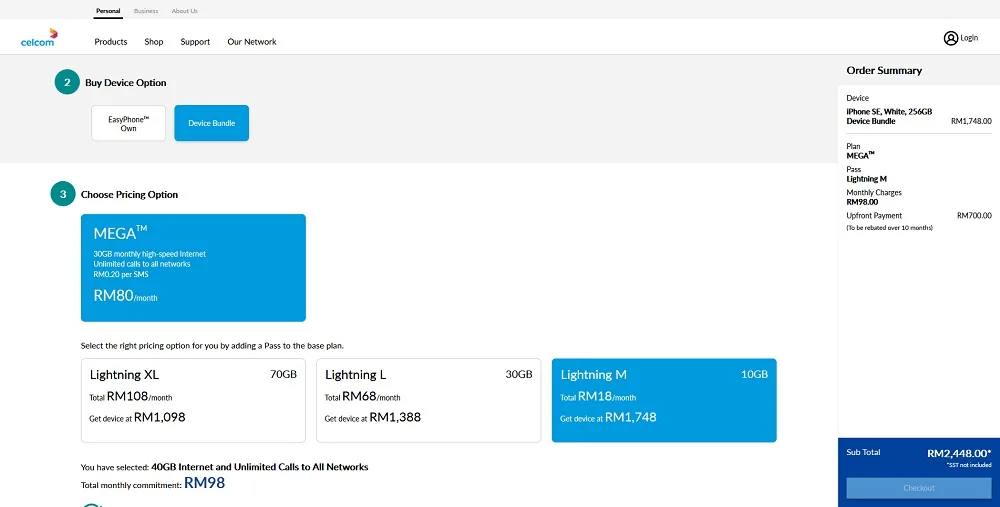Select the Lightning L 30GB pass

[429, 400]
